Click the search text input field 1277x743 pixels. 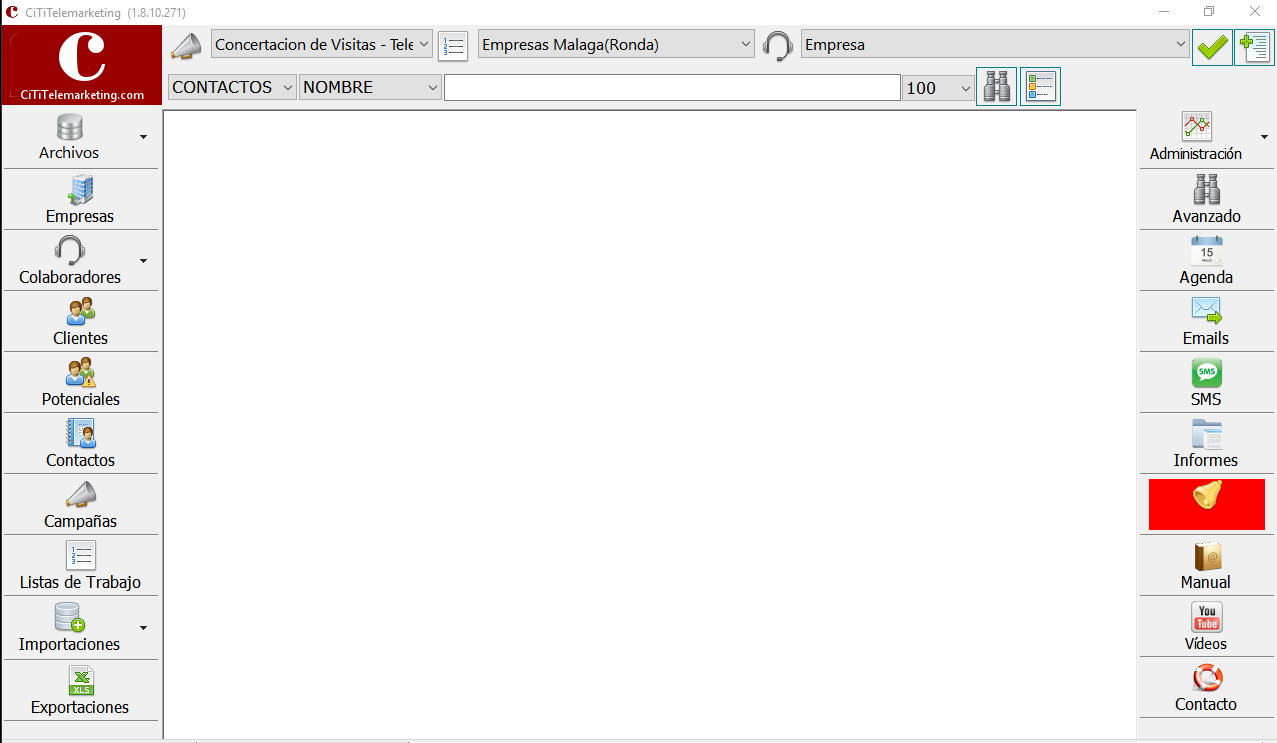click(672, 87)
